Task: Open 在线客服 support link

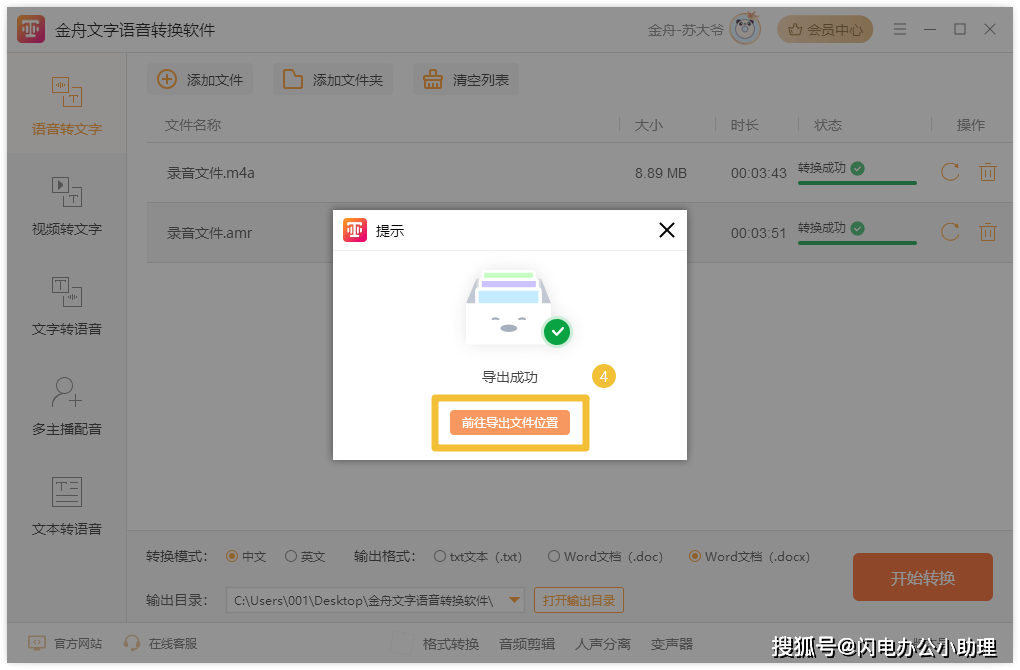Action: pos(160,643)
